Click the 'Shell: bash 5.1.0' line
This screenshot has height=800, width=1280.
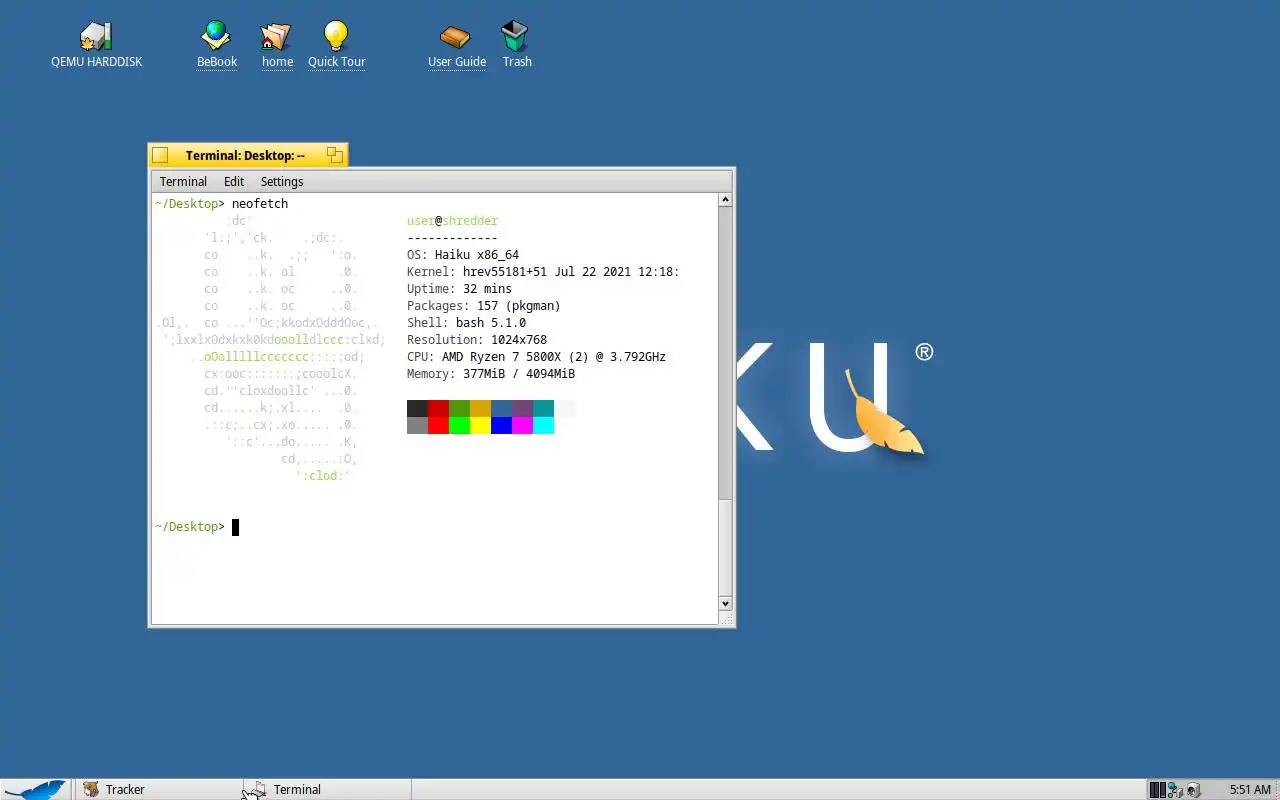pyautogui.click(x=466, y=323)
